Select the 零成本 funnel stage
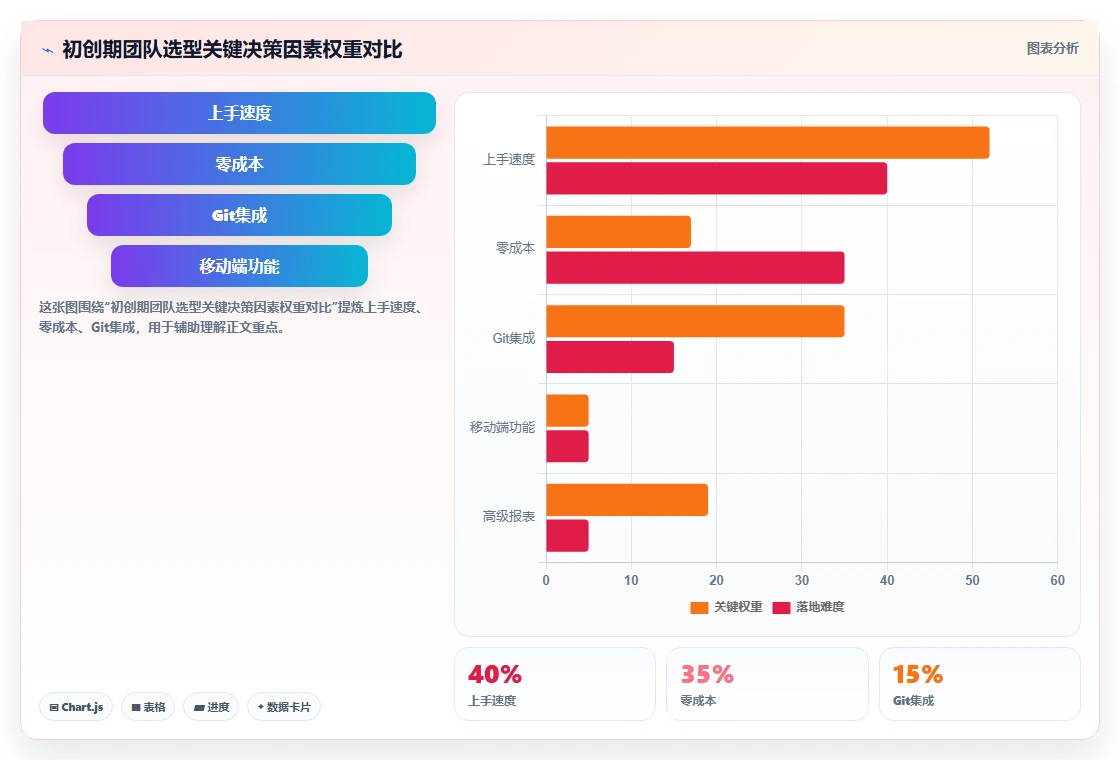The image size is (1120, 760). tap(239, 164)
